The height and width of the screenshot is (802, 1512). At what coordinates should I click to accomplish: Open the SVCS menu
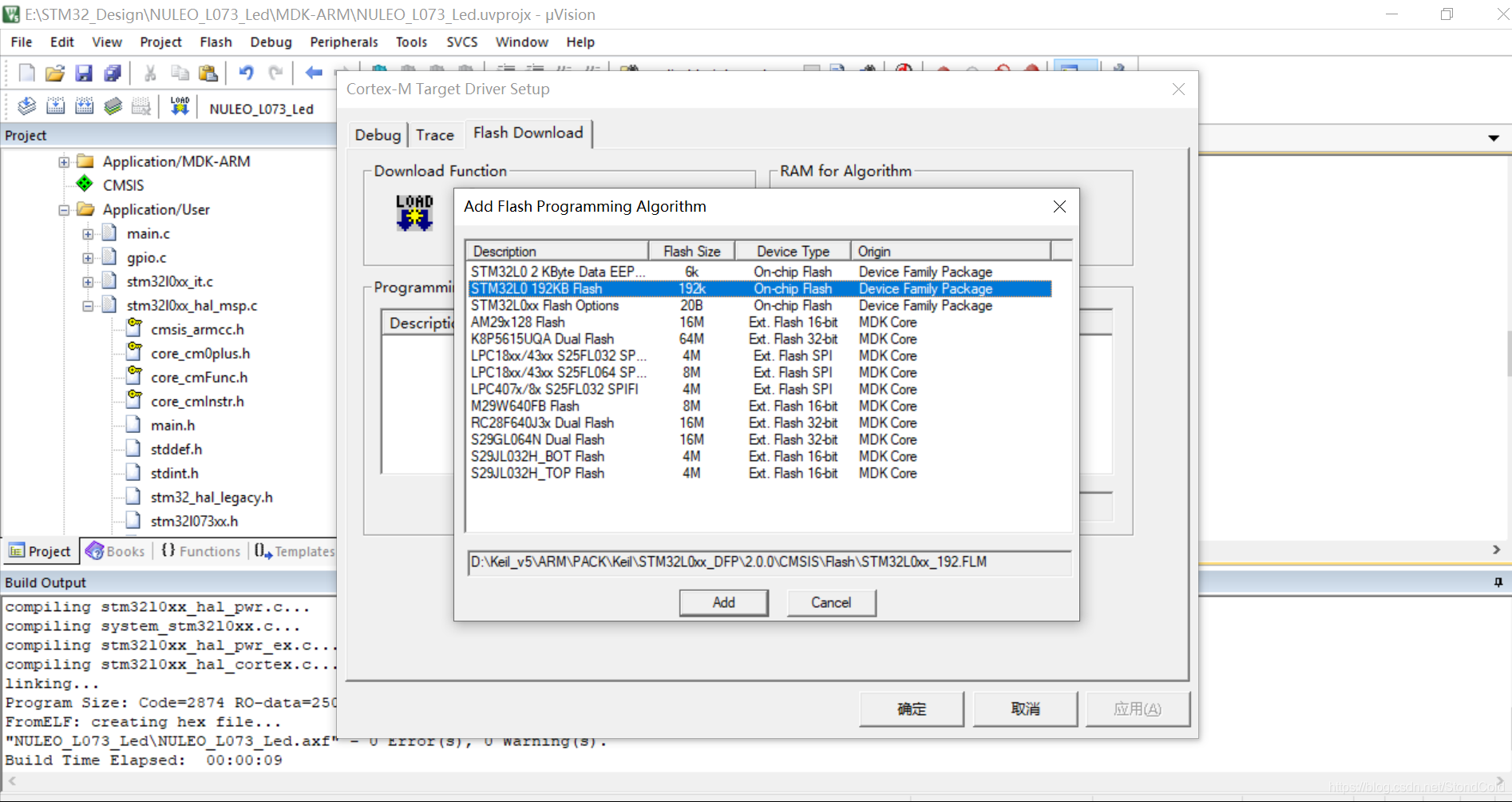point(461,42)
